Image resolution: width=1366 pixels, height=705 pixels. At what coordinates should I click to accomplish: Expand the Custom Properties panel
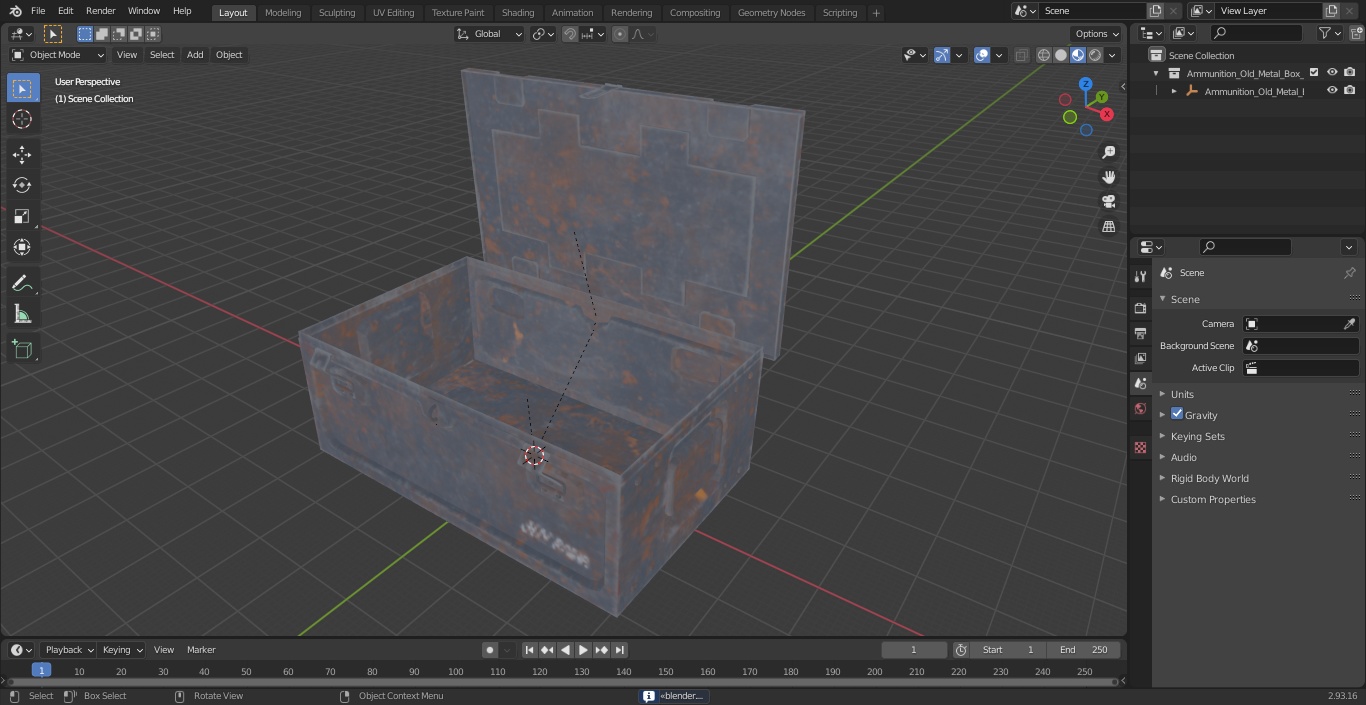1212,499
